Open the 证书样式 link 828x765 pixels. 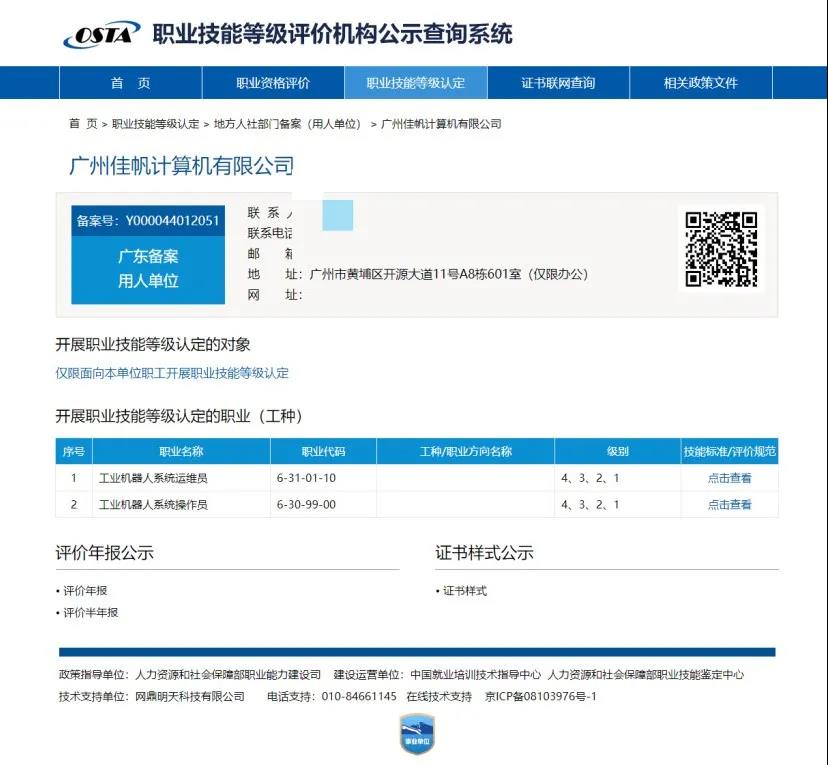click(x=464, y=591)
